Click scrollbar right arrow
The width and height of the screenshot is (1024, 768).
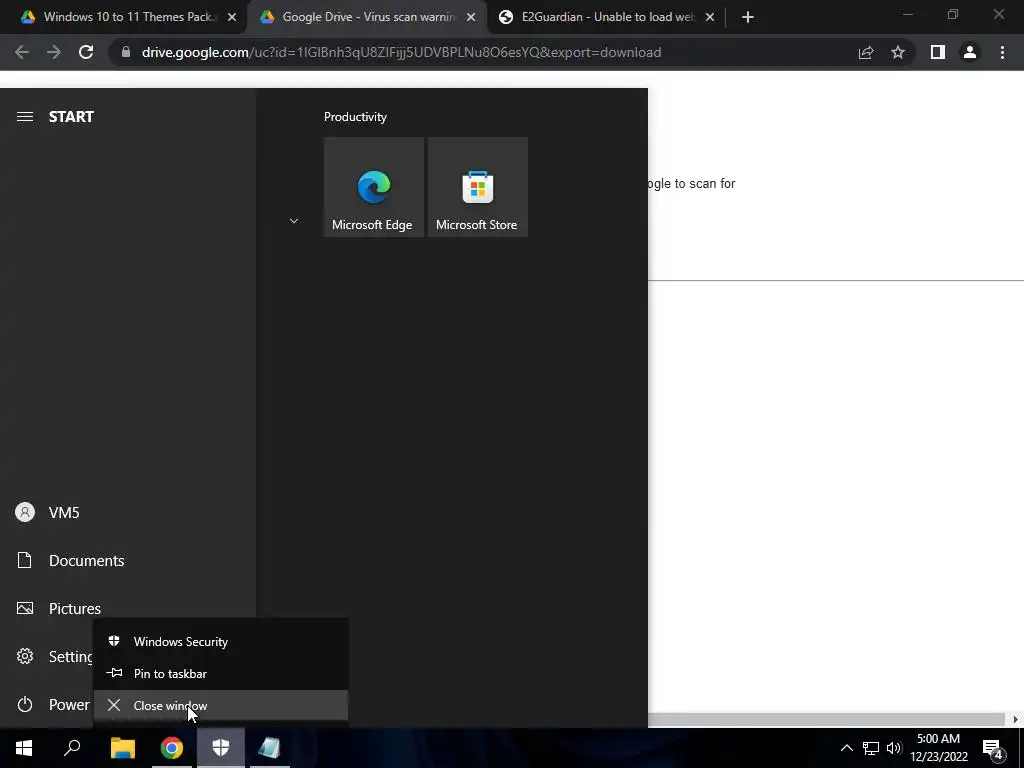pos(1015,720)
